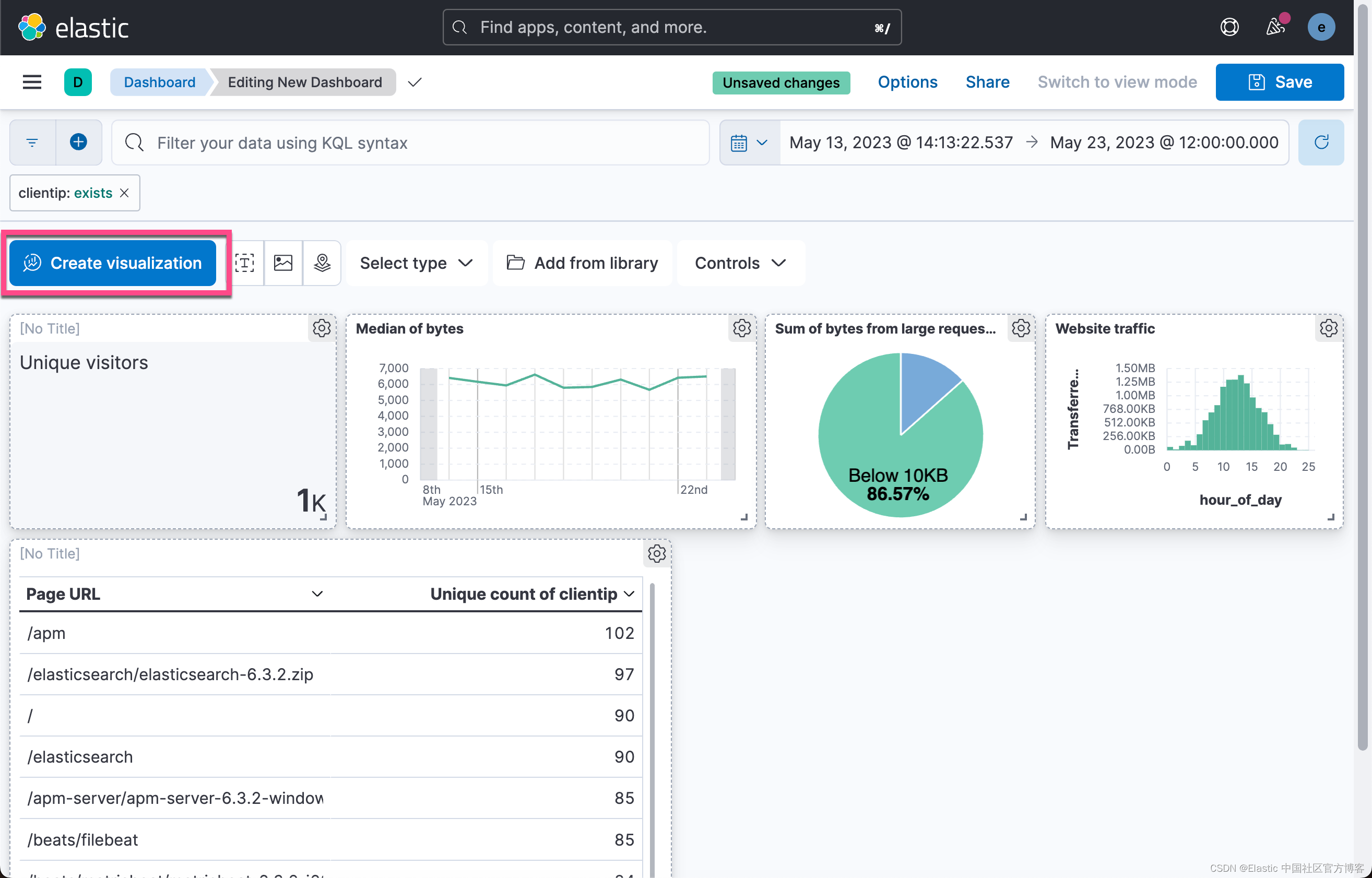The height and width of the screenshot is (878, 1372).
Task: Focus the KQL filter input field
Action: pyautogui.click(x=410, y=142)
